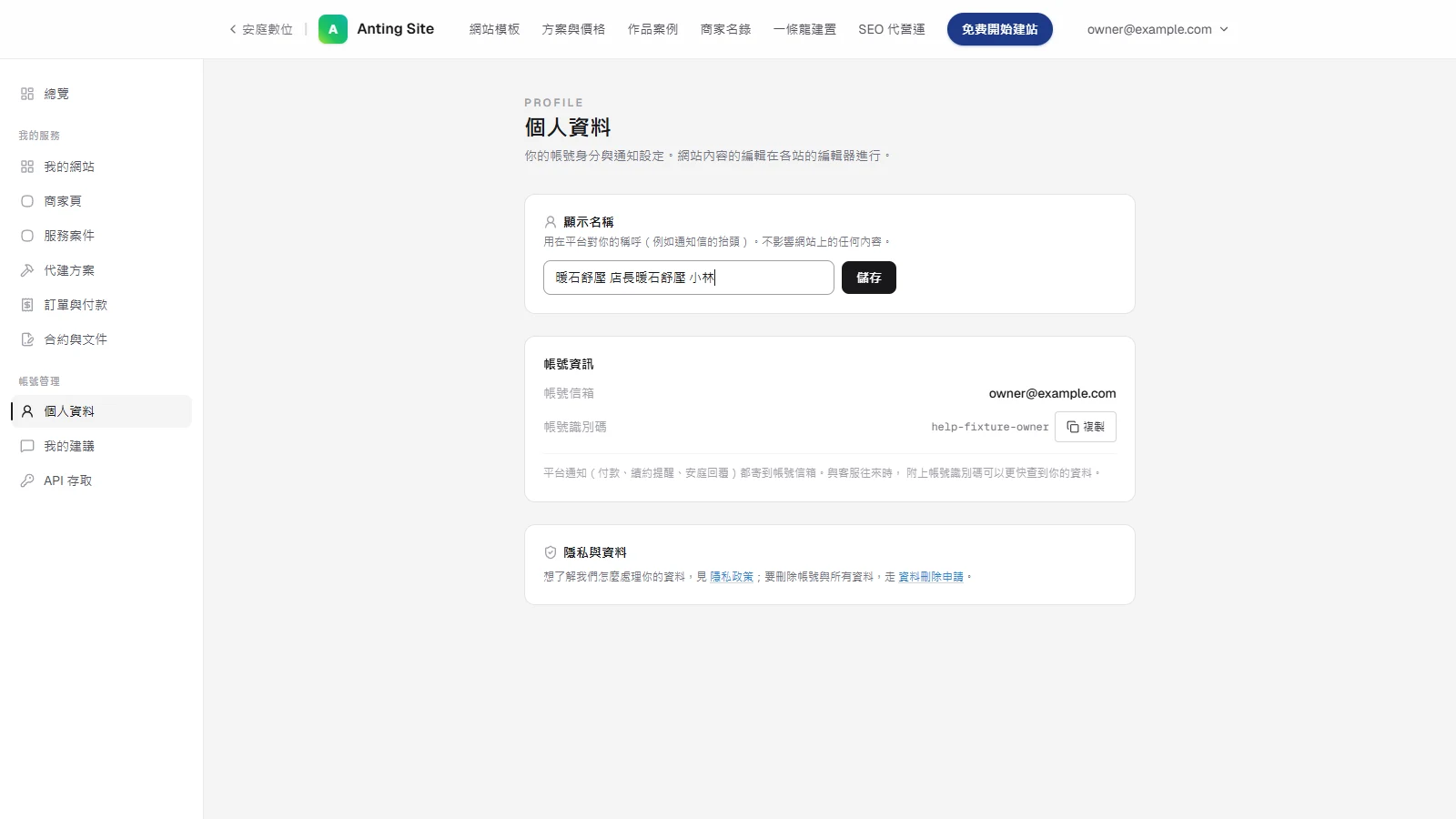The image size is (1456, 819).
Task: Click the 商家頁 sidebar icon
Action: pyautogui.click(x=27, y=201)
